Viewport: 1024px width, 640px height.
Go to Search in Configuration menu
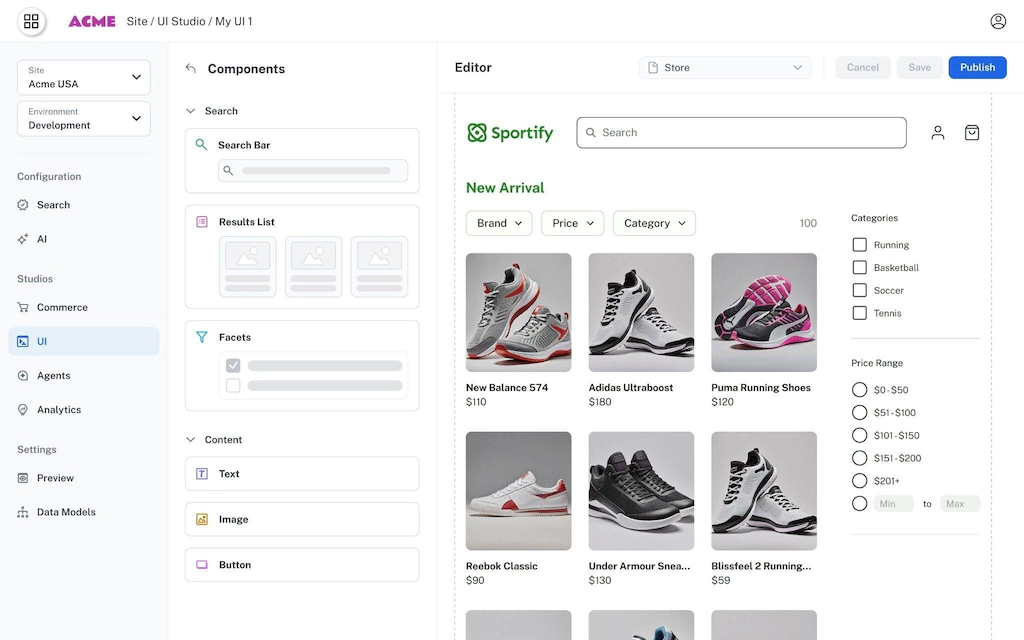click(84, 205)
